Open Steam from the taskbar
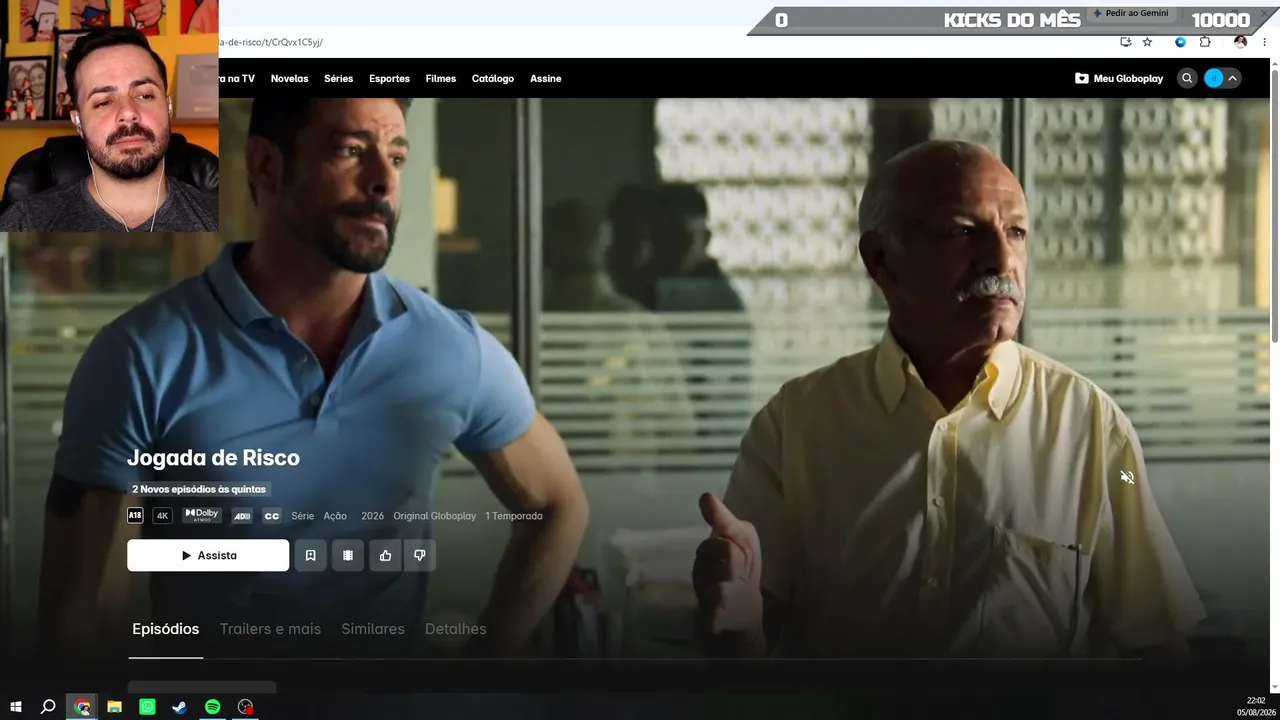Screen dimensions: 1280x720 click(x=179, y=707)
